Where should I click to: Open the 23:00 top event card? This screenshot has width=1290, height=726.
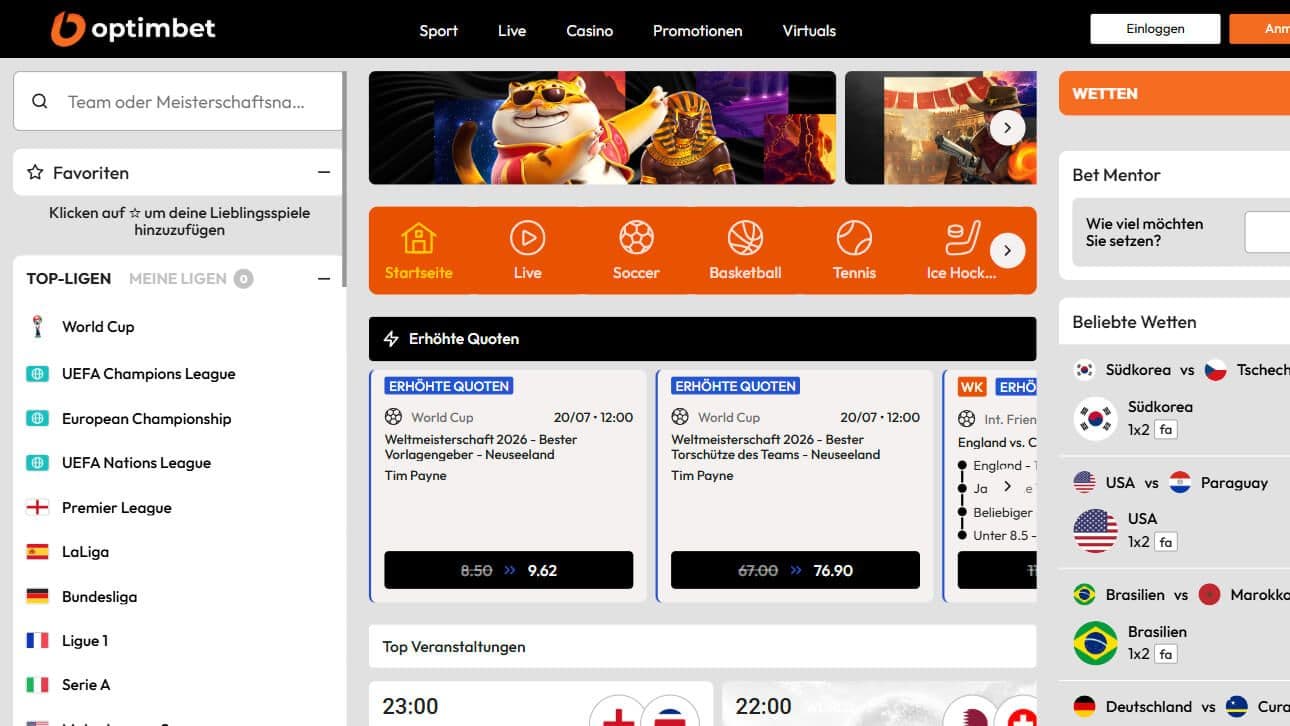pos(541,704)
